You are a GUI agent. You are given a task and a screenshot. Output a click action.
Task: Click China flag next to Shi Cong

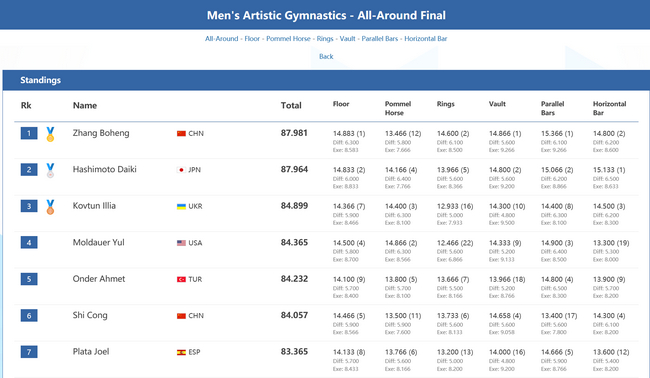[181, 316]
